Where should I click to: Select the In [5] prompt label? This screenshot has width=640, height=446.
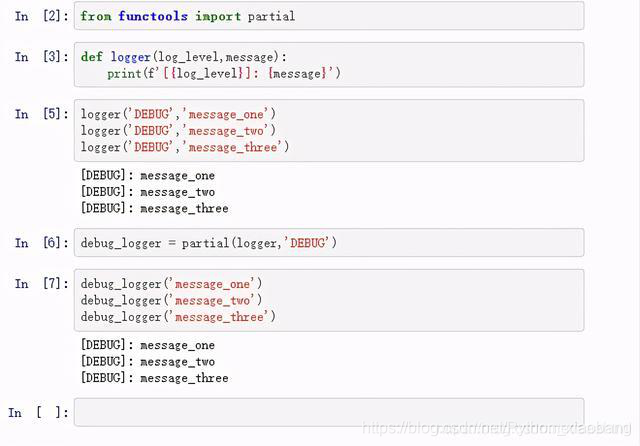pos(42,113)
